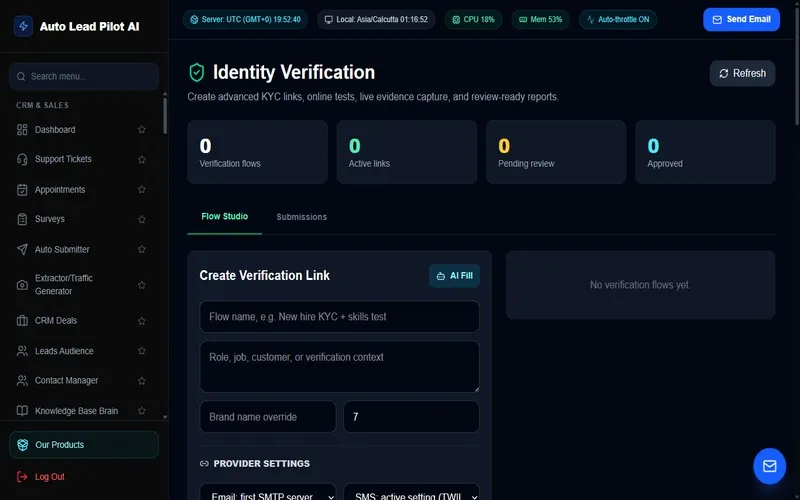The image size is (800, 500).
Task: Favorite Contact Manager with star
Action: [x=142, y=381]
